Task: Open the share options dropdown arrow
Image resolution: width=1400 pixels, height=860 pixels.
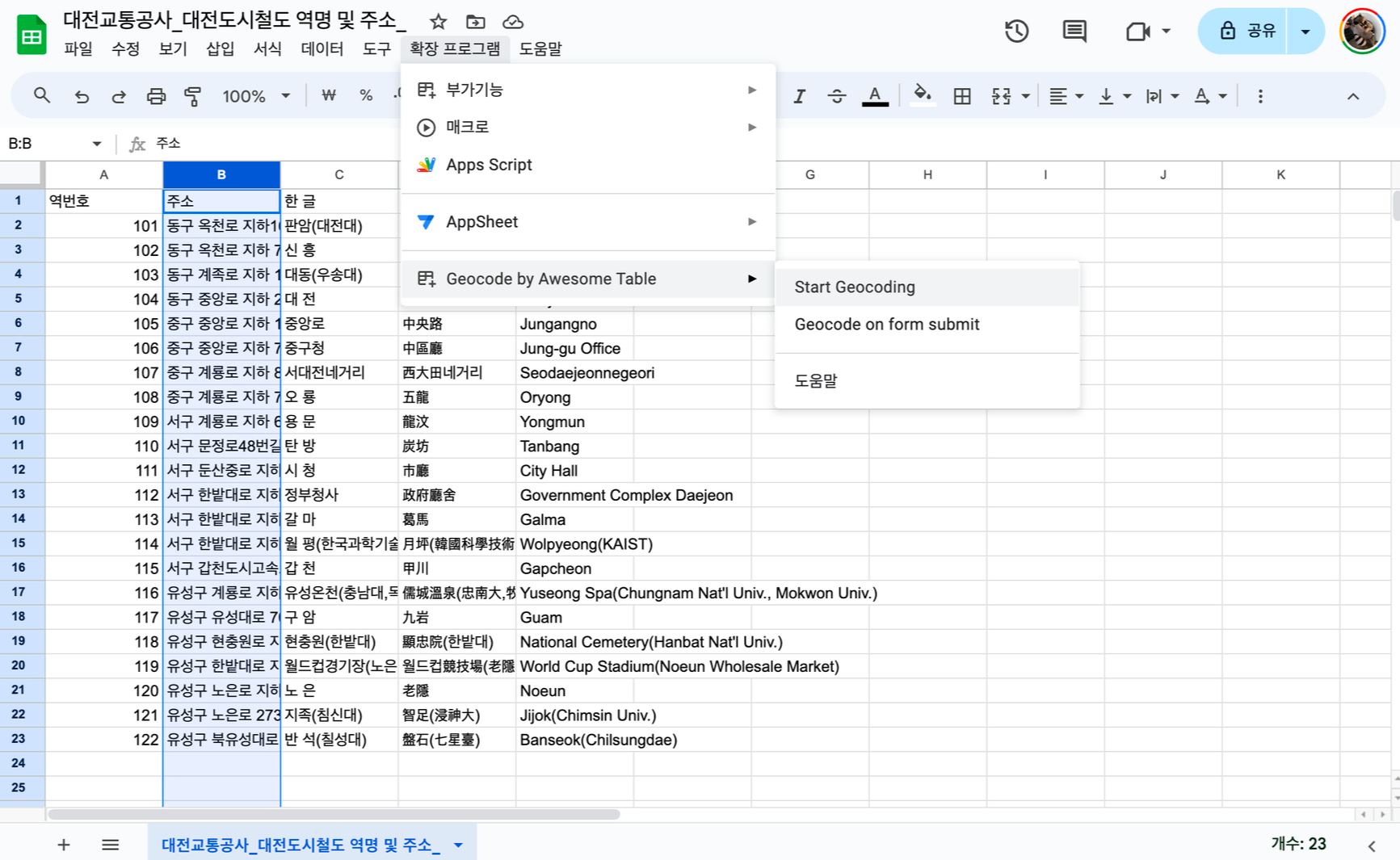Action: (x=1305, y=31)
